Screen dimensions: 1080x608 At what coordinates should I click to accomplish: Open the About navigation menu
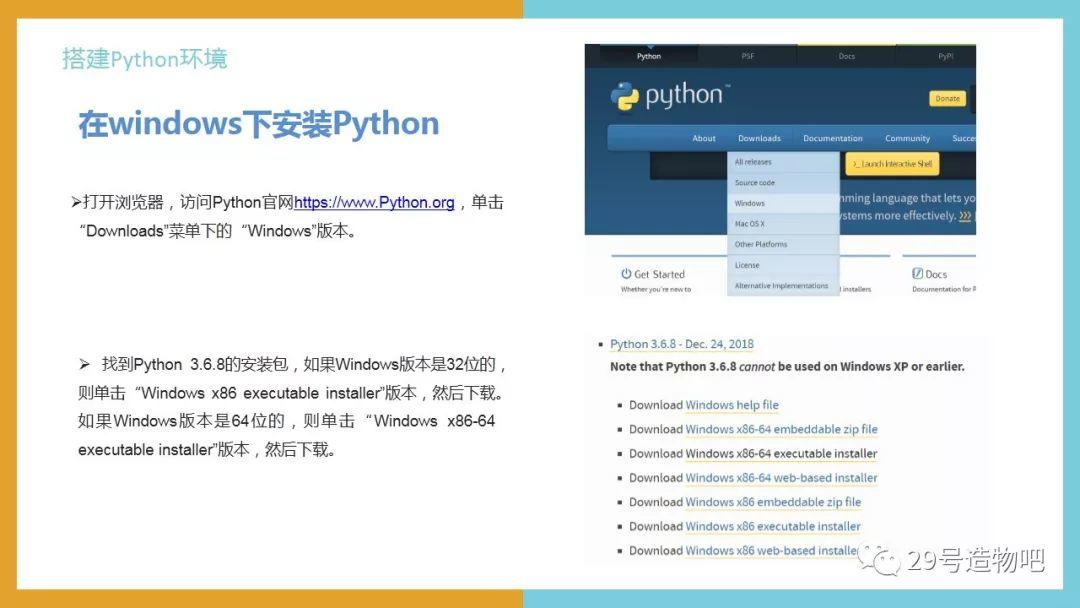coord(704,138)
